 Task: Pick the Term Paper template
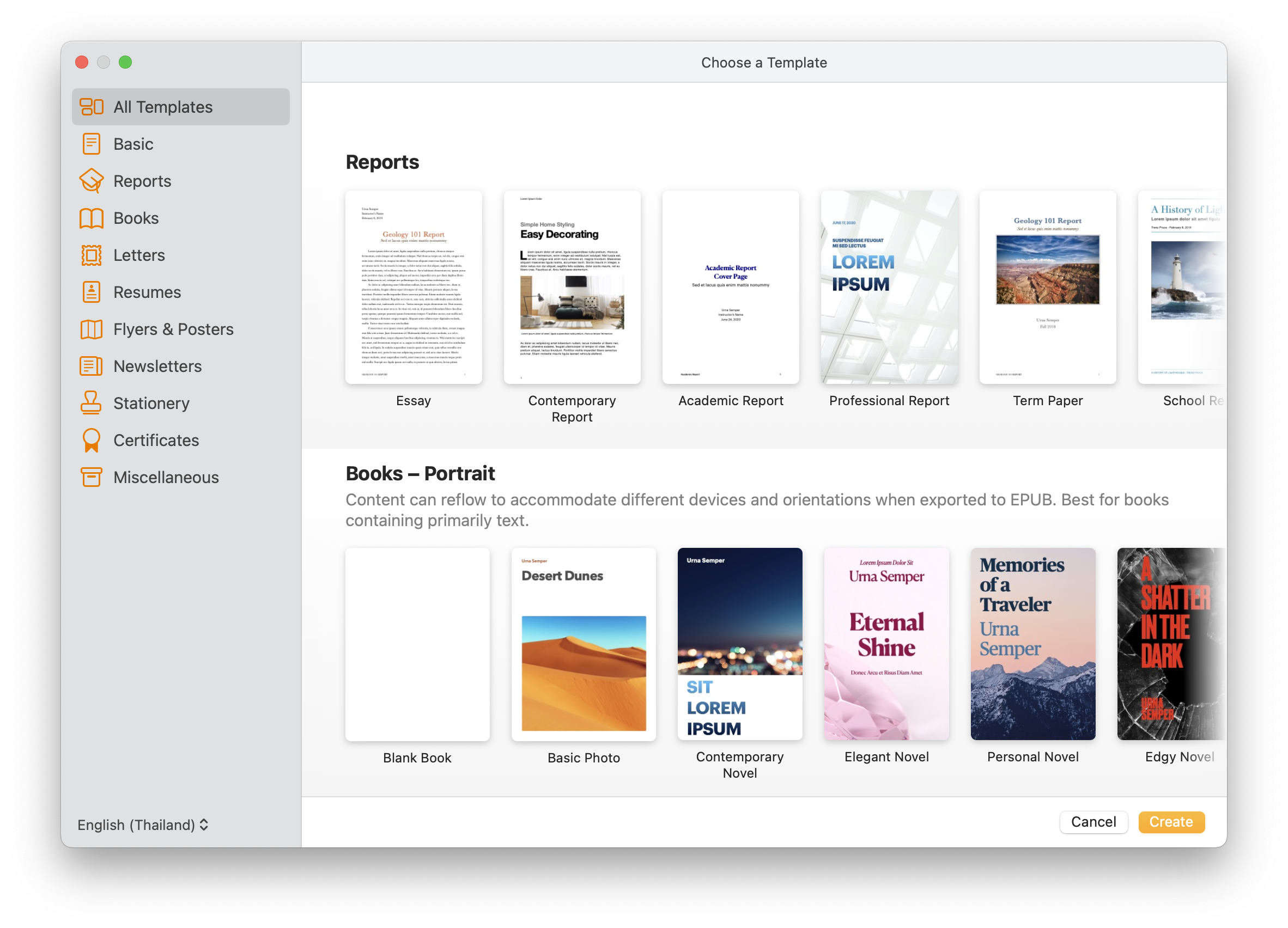pos(1047,287)
